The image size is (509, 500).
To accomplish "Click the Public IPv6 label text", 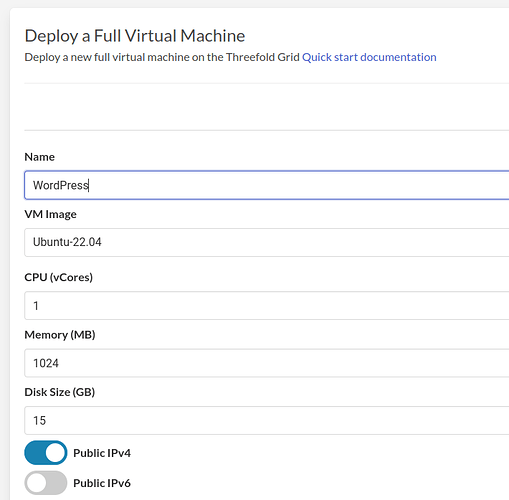I will point(102,483).
